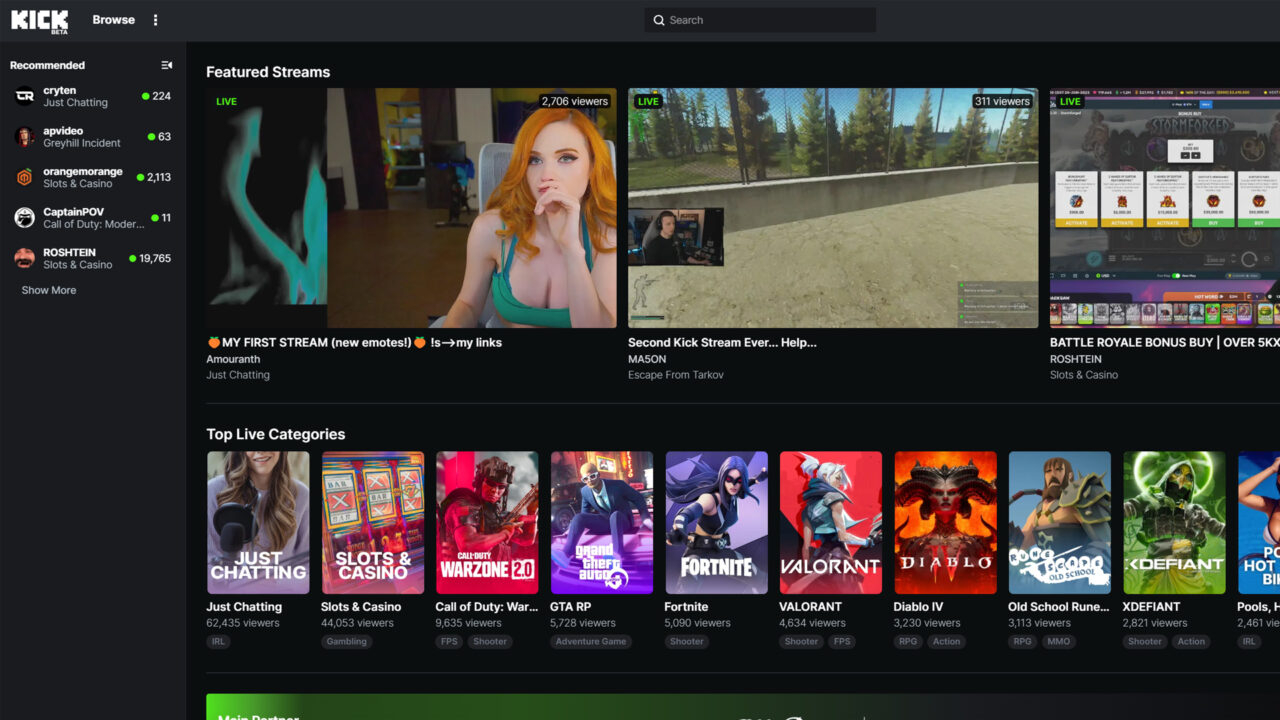Open Amouranth's stream title link

coord(355,342)
